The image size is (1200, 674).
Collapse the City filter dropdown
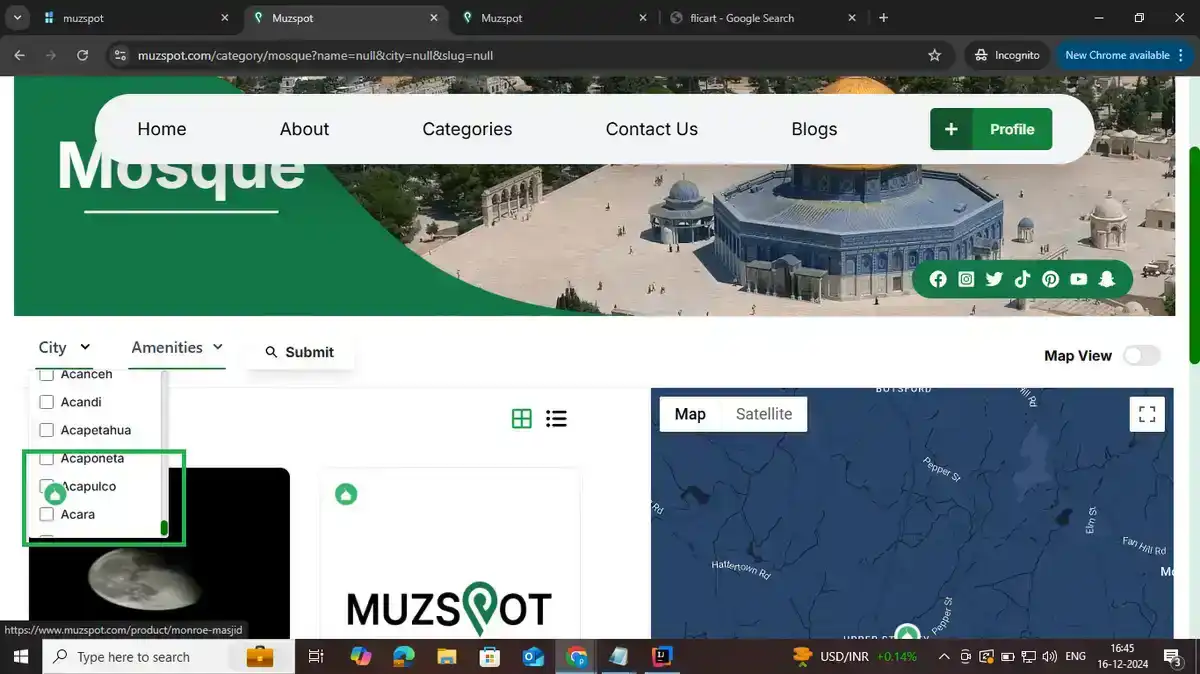tap(65, 347)
